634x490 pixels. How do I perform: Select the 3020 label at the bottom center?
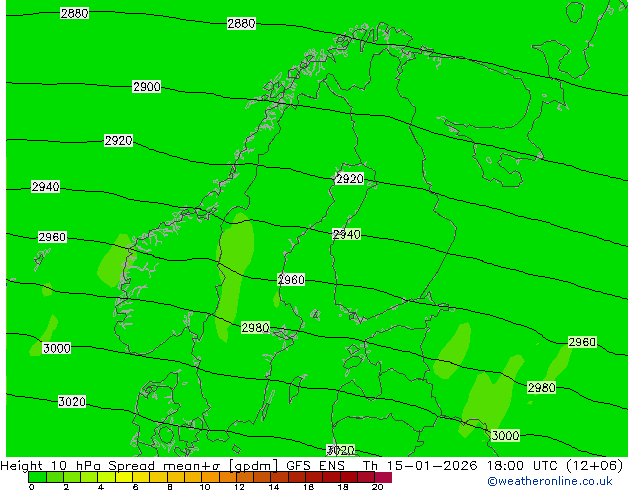[x=341, y=450]
